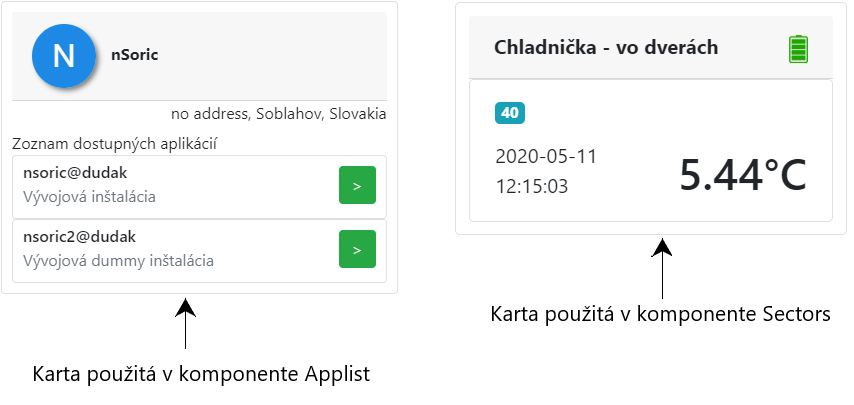The height and width of the screenshot is (405, 854).
Task: Click the Karta použitá v komponente Sectors caption
Action: point(661,315)
